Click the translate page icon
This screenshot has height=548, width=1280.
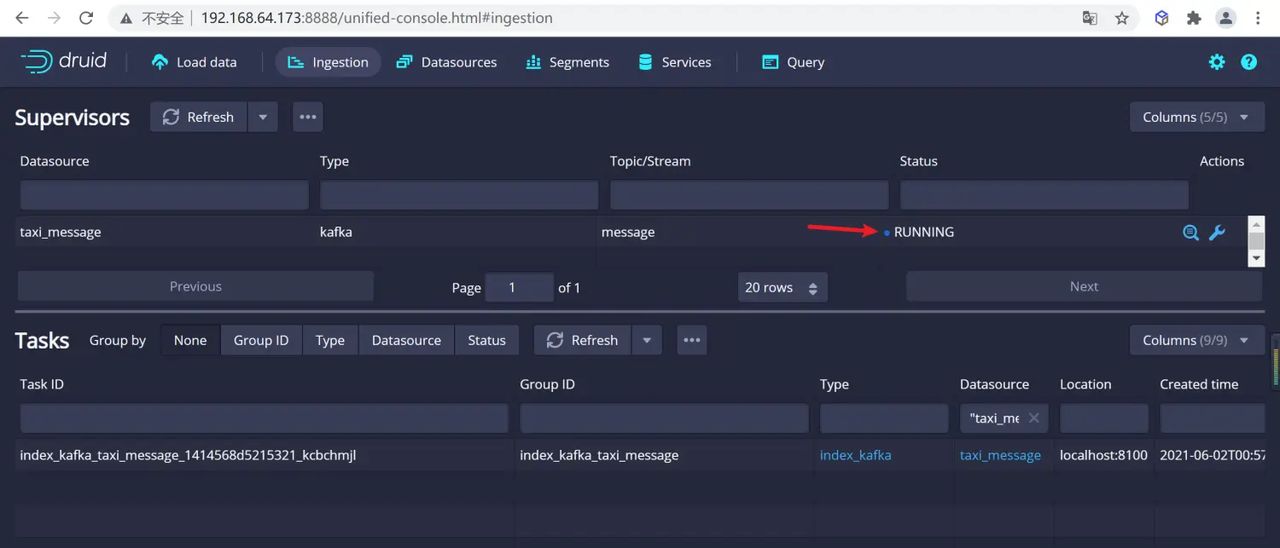(1089, 18)
